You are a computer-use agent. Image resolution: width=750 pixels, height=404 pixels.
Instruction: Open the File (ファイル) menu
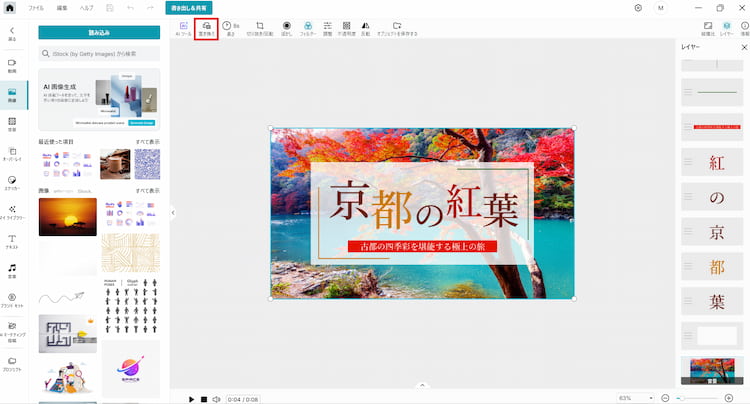coord(36,8)
